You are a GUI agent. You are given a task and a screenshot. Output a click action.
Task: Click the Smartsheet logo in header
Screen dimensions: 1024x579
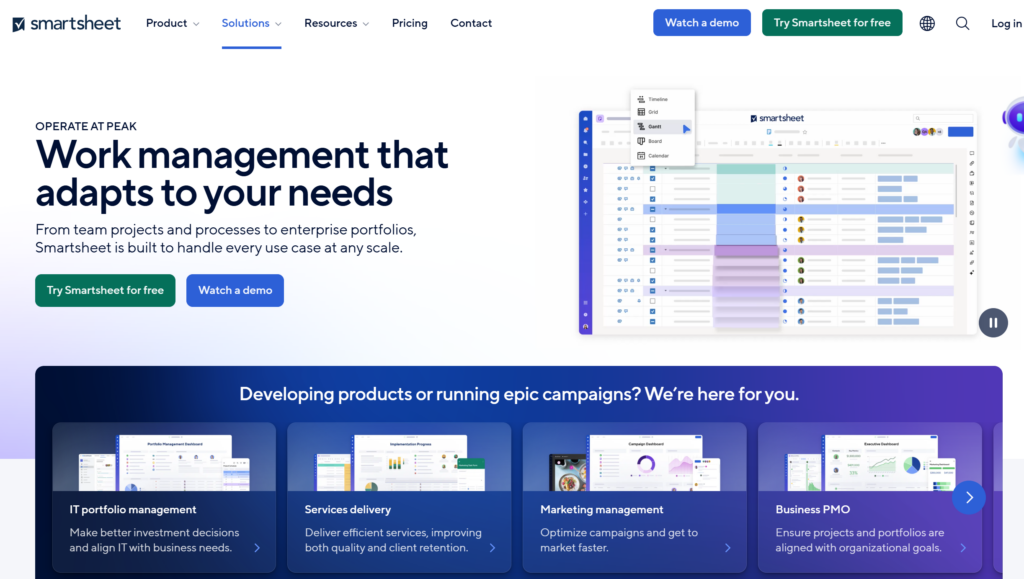click(66, 23)
